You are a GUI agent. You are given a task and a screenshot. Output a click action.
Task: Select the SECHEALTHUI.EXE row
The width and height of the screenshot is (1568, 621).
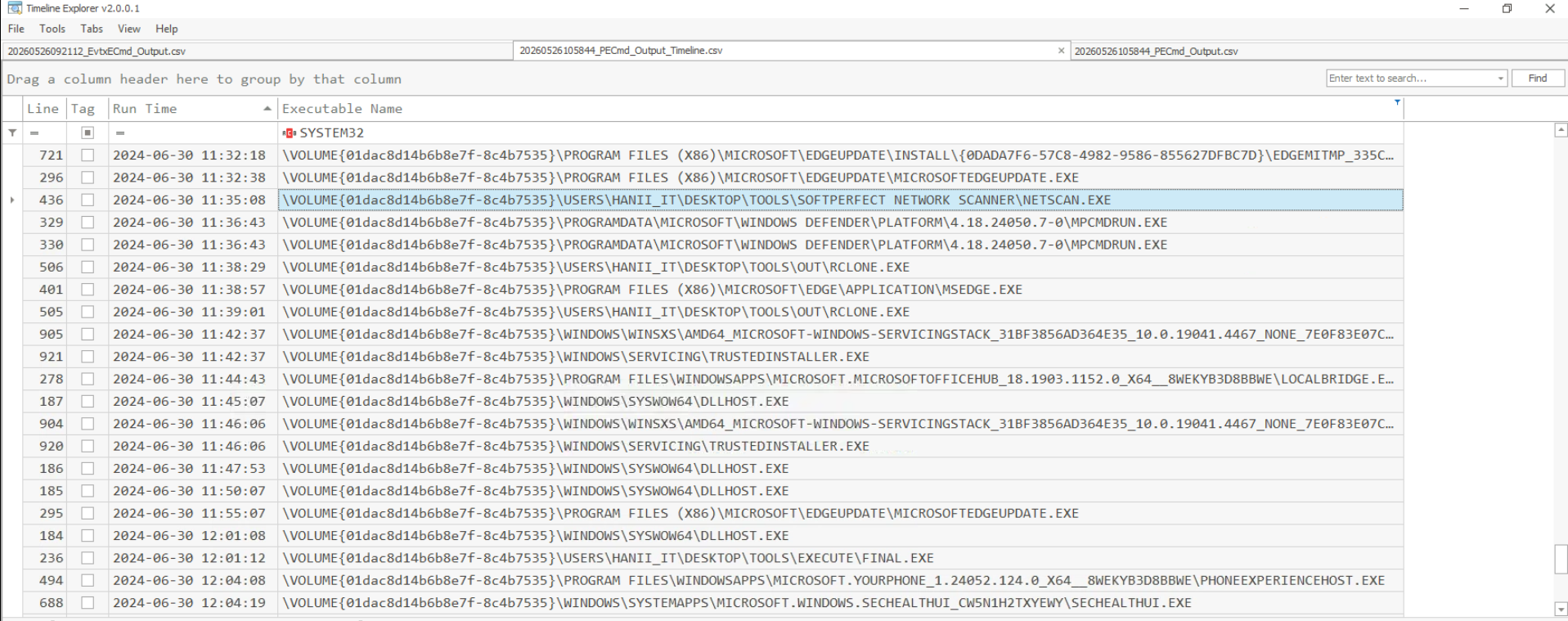841,603
